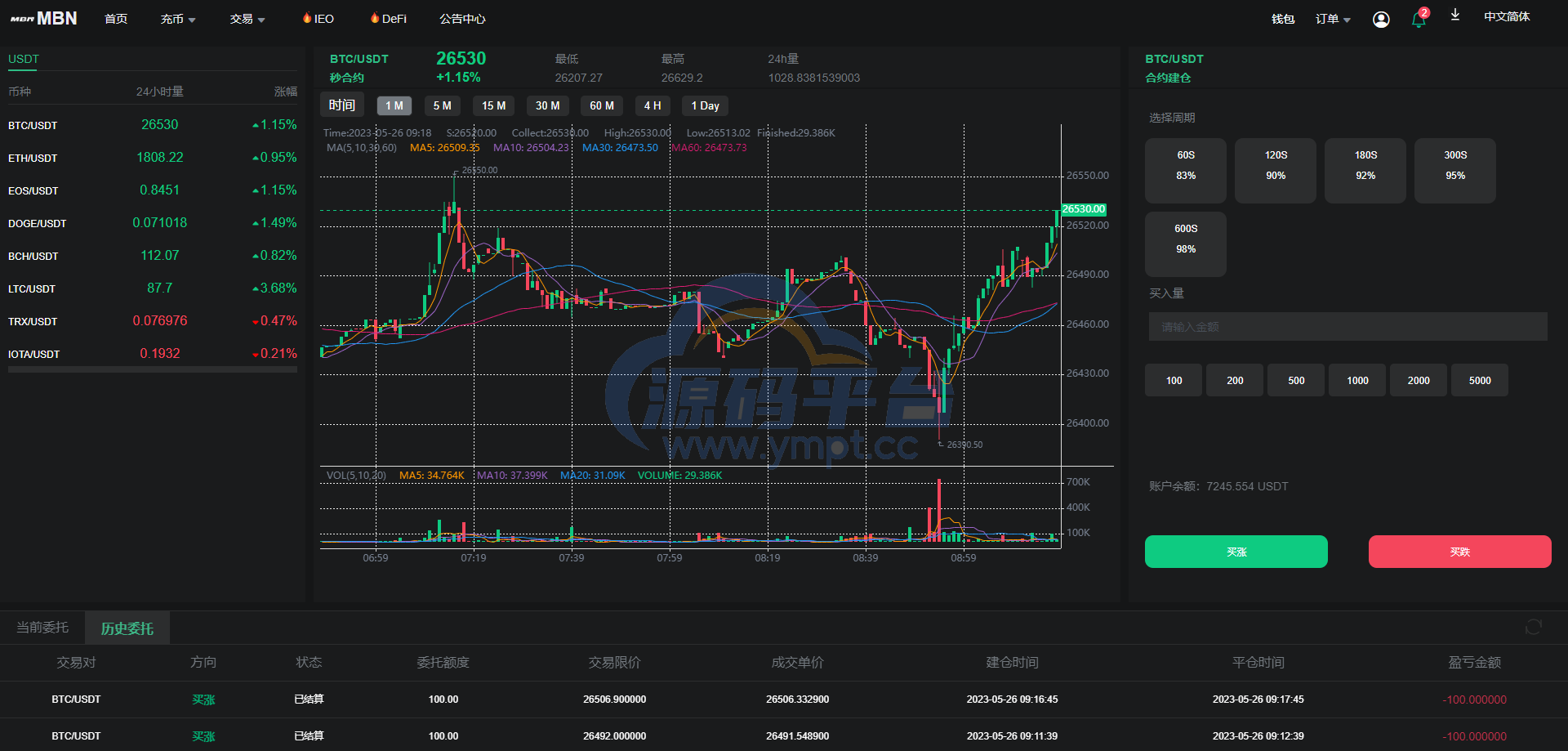The width and height of the screenshot is (1568, 751).
Task: Select BCH/USDT in the coin list
Action: pos(153,256)
